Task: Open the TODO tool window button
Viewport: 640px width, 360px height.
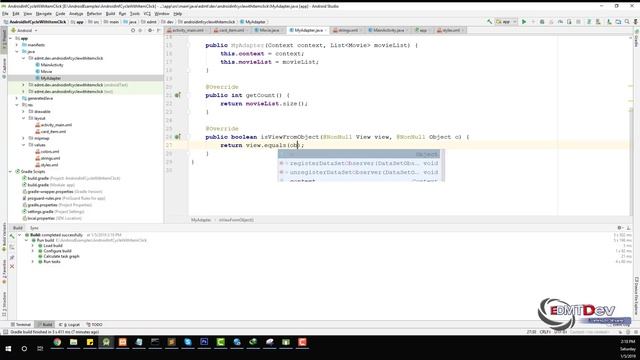Action: [95, 324]
